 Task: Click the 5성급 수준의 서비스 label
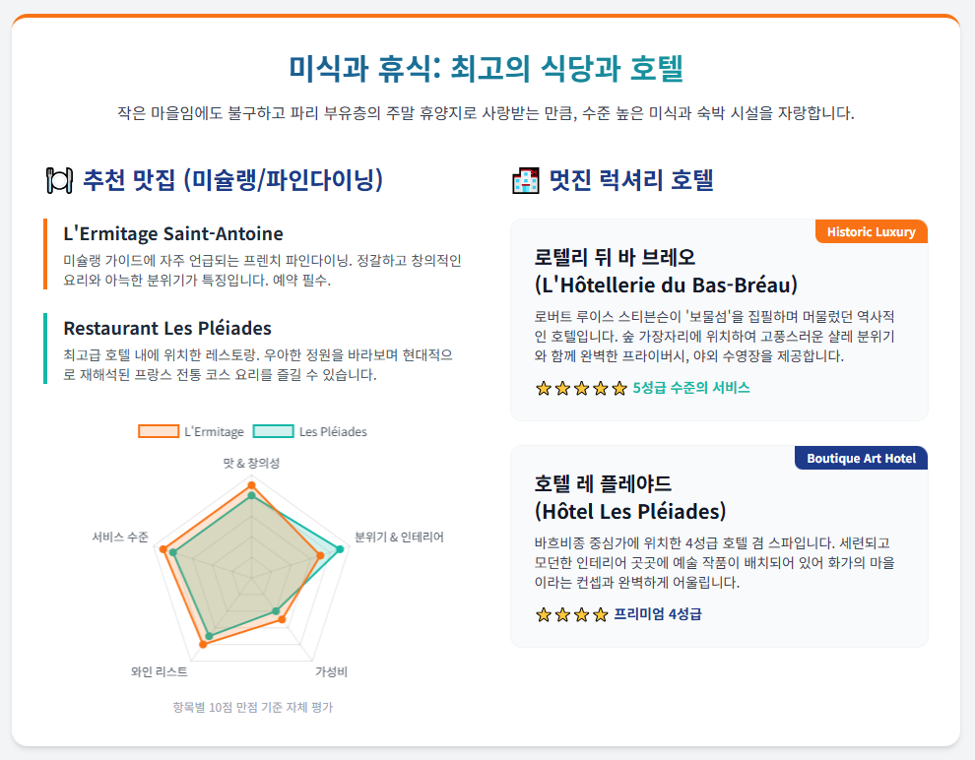coord(691,388)
